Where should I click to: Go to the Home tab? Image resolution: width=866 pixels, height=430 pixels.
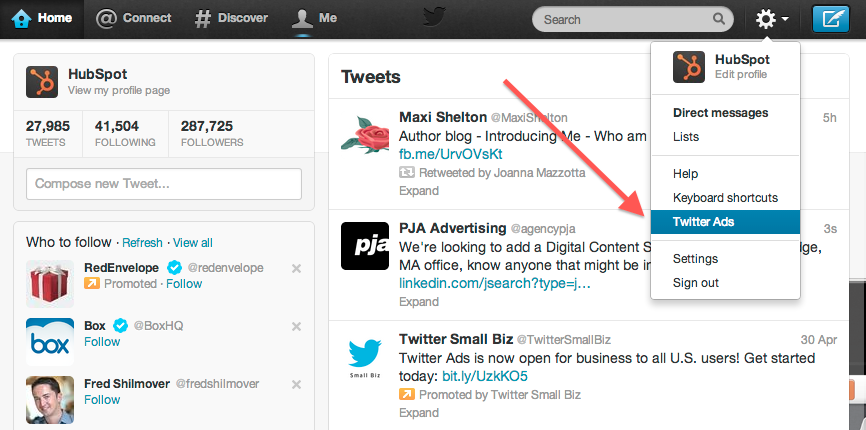42,18
